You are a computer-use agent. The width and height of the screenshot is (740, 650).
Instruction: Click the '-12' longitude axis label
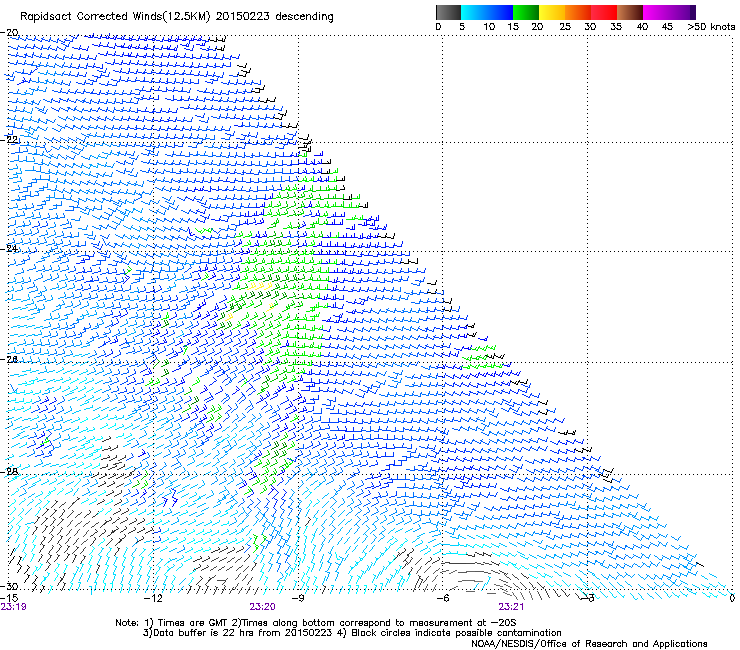point(153,598)
